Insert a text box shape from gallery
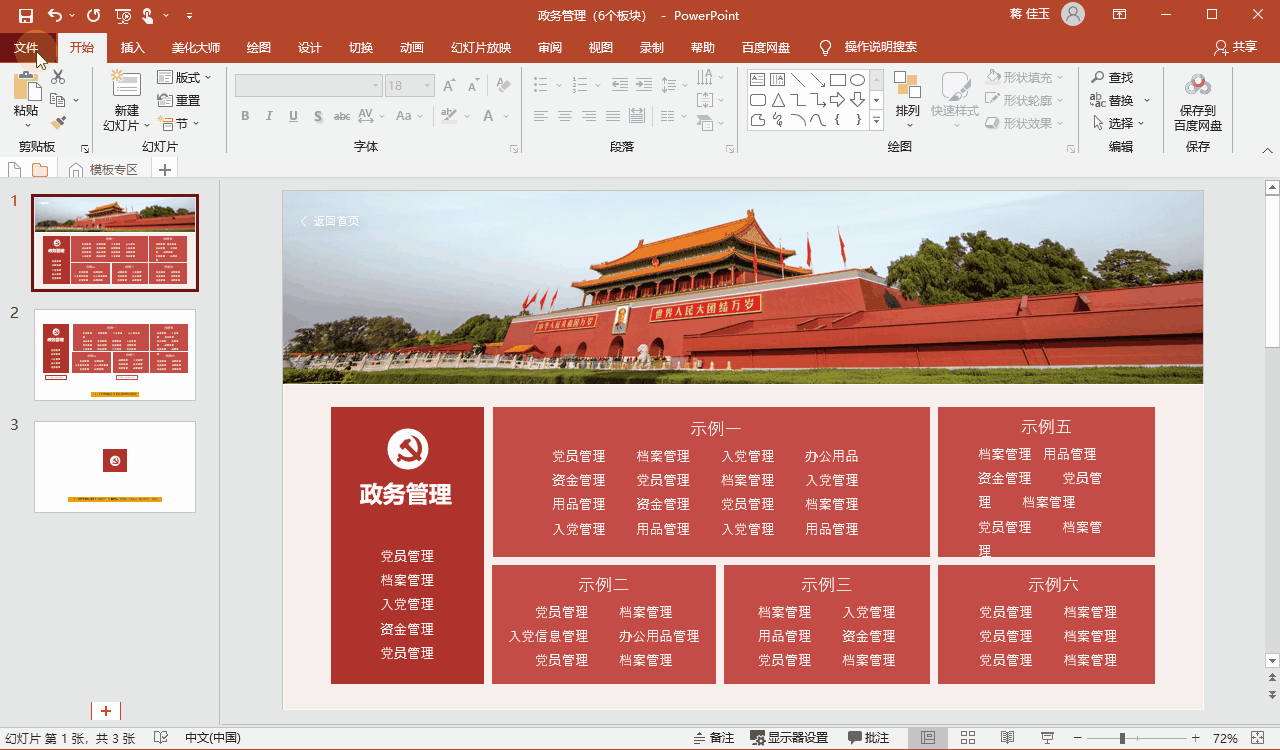This screenshot has height=750, width=1280. (x=758, y=79)
